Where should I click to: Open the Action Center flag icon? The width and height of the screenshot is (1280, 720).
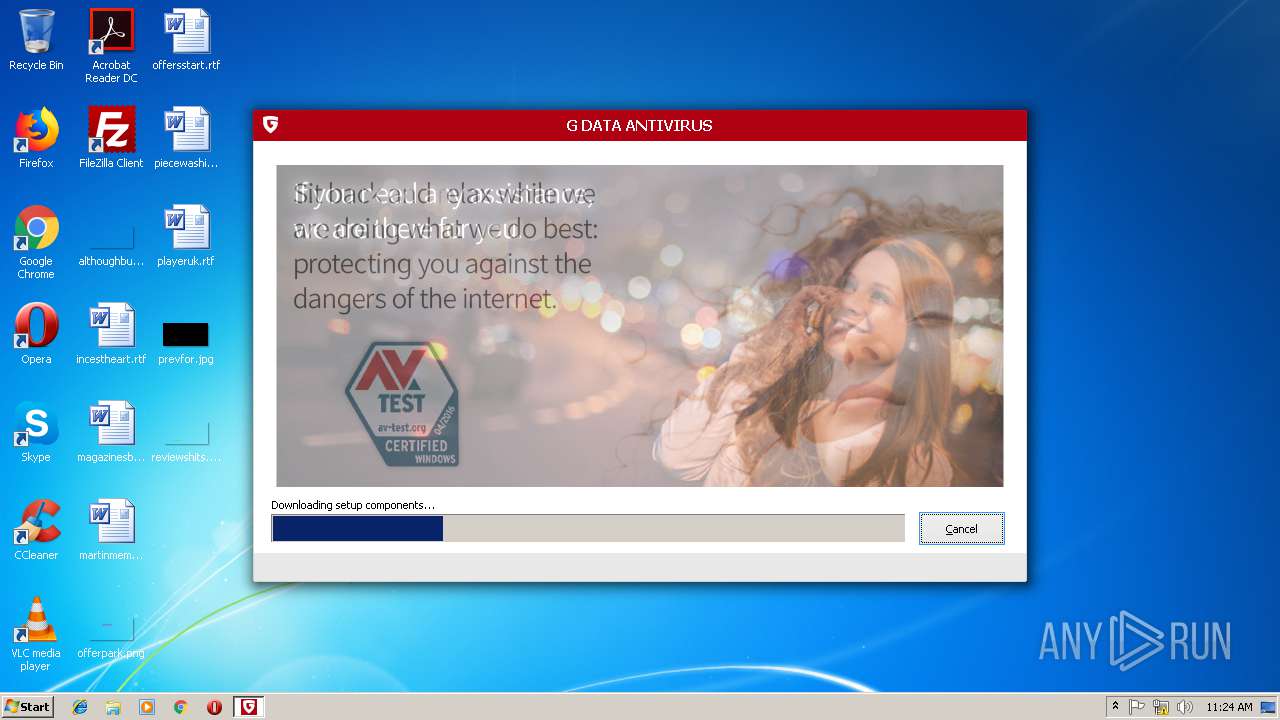(1137, 707)
